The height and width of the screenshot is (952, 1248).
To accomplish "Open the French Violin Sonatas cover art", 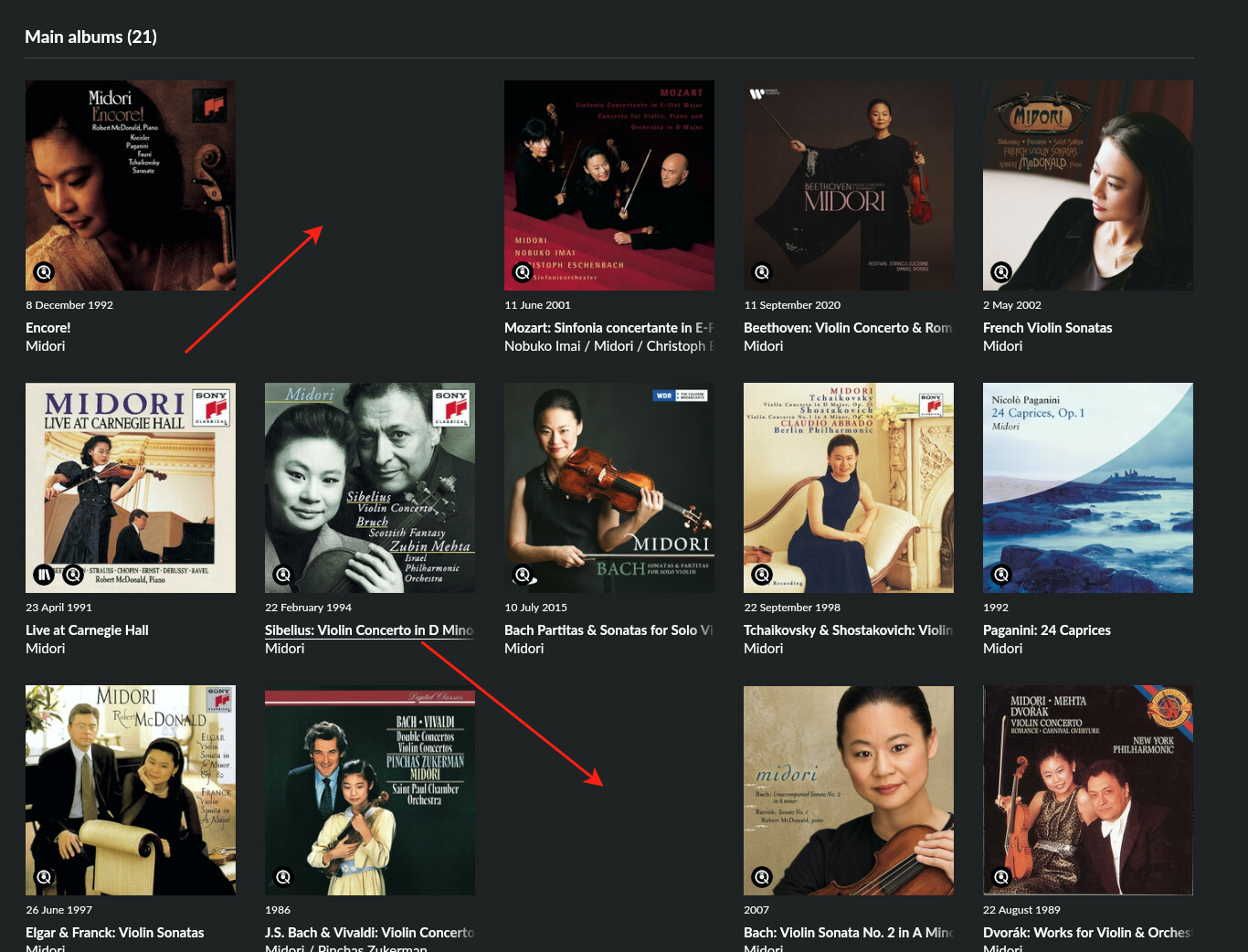I will (1088, 185).
